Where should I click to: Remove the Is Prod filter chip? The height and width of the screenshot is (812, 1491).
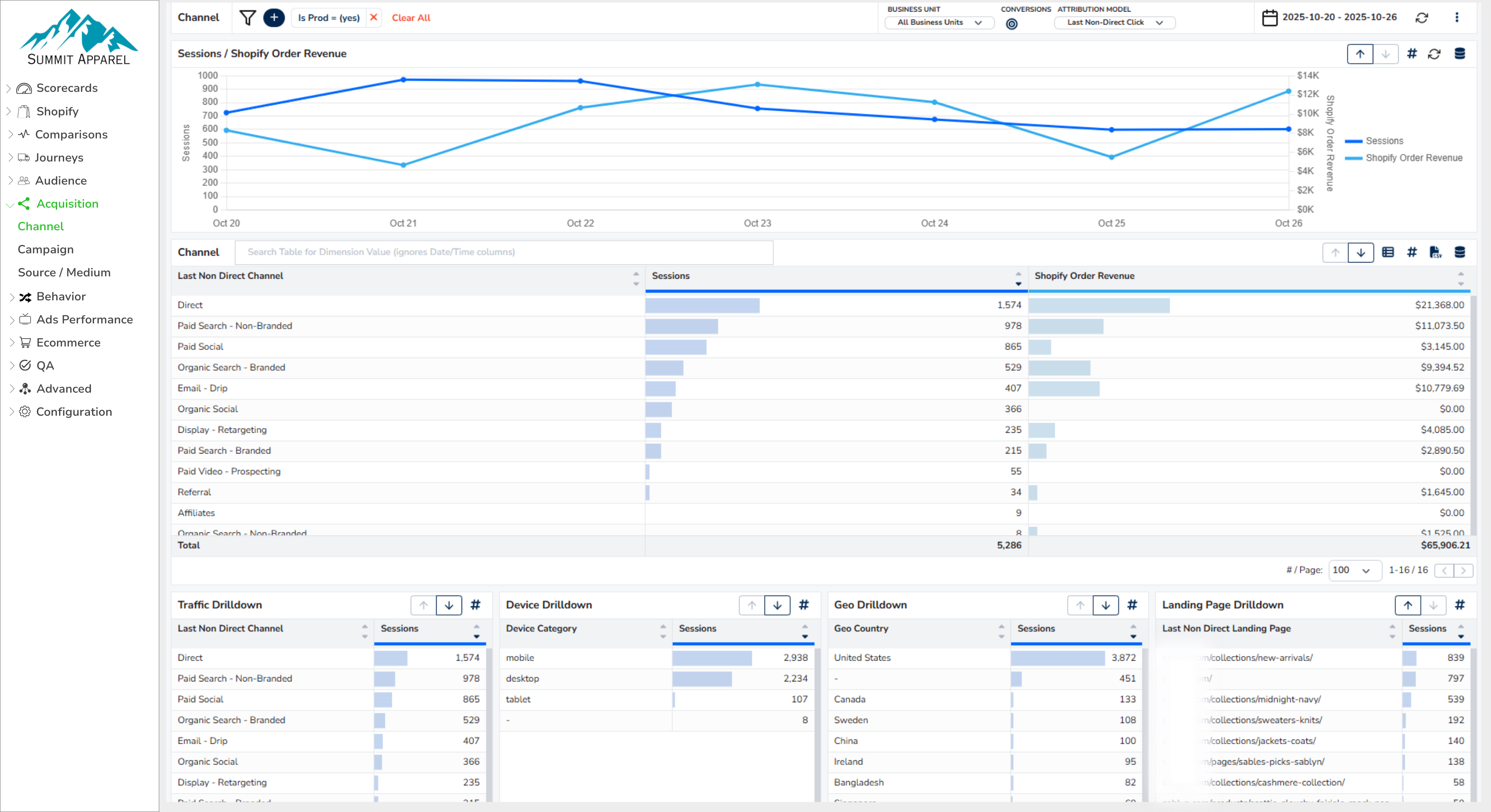(374, 18)
